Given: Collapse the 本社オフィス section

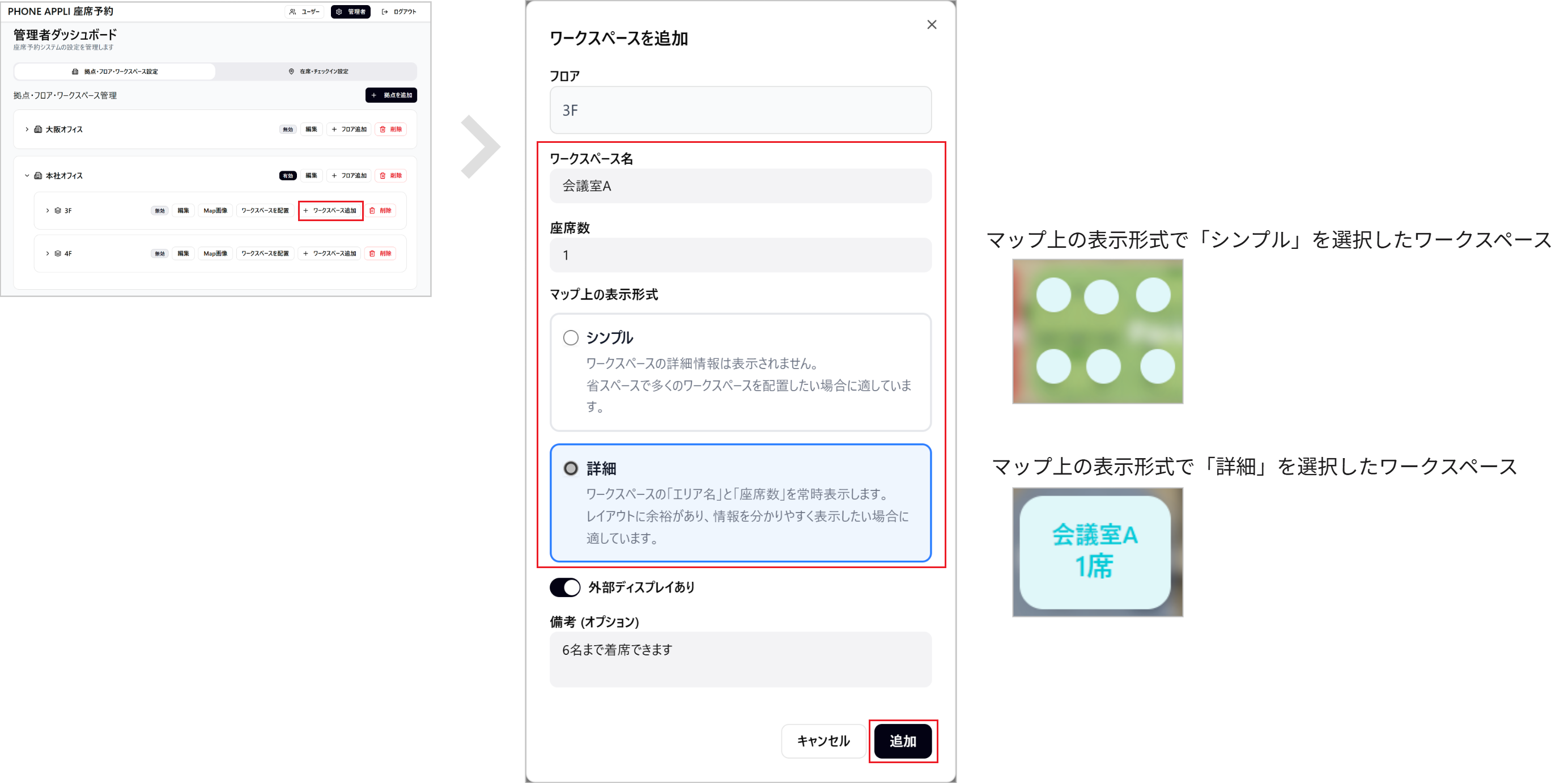Looking at the screenshot, I should click(27, 175).
